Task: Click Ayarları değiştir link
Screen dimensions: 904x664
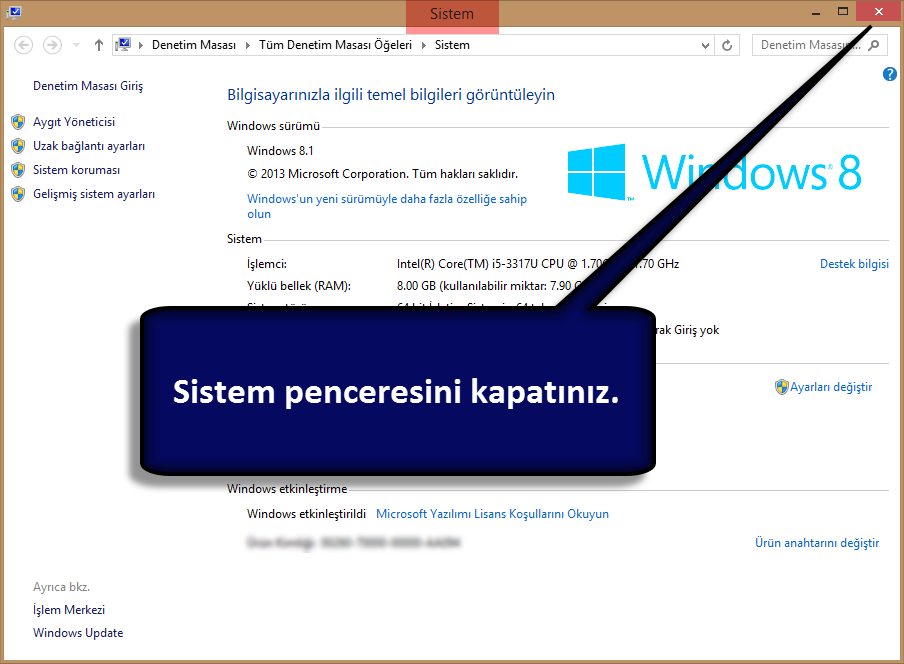Action: tap(831, 387)
